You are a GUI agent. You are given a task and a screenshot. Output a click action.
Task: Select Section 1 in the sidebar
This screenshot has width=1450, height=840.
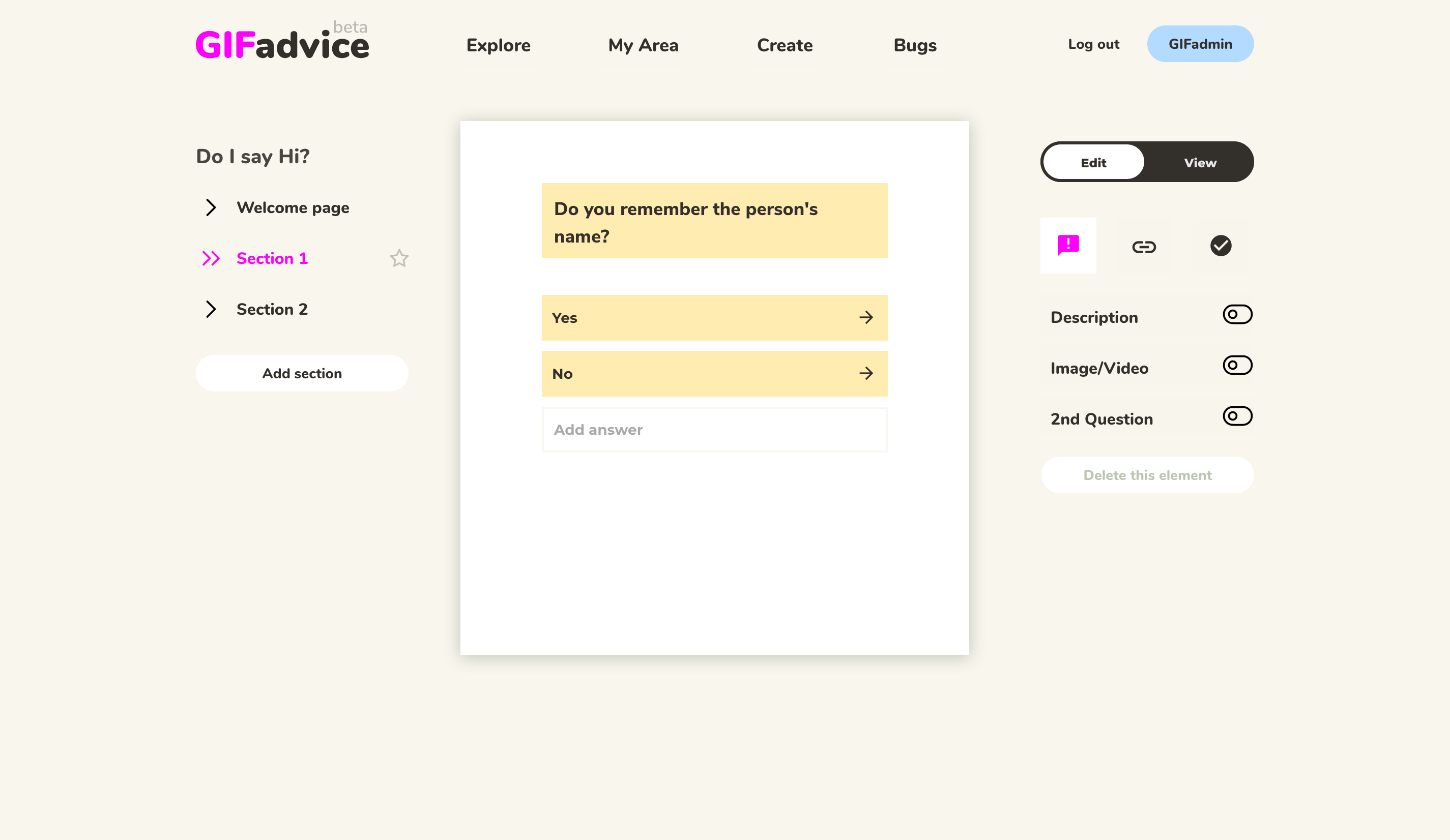272,259
